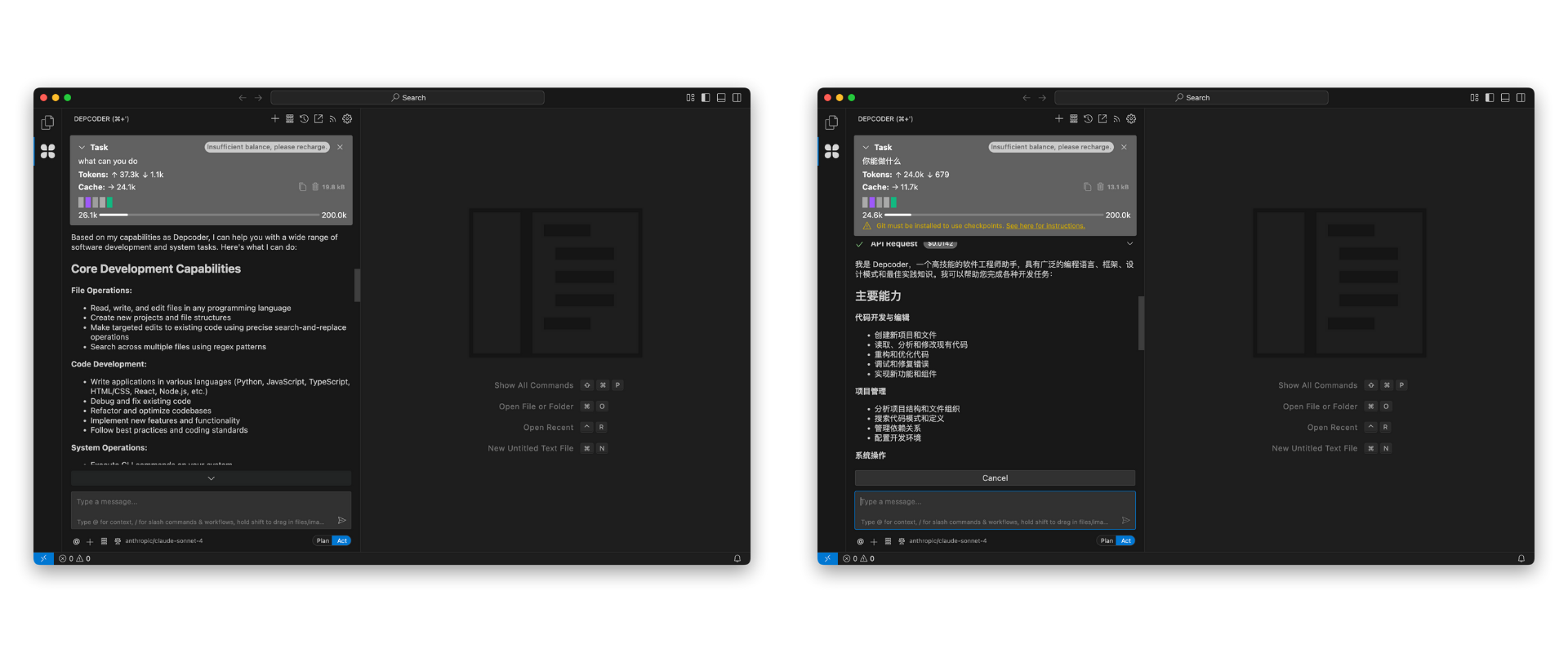Open Depcoder icon in left window activity bar
Screen dimensions: 1568x653
(47, 151)
